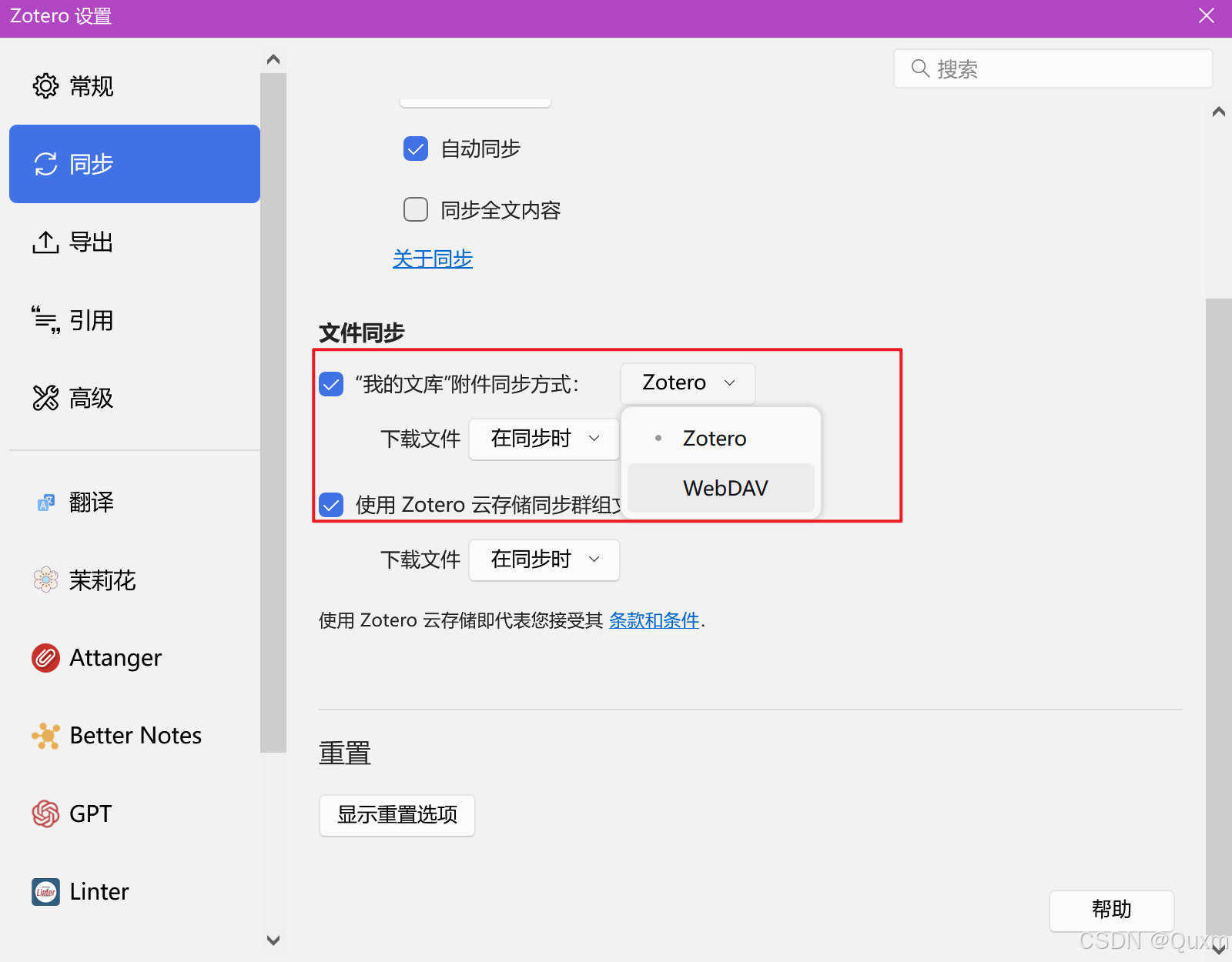
Task: Open the Attanger plugin settings
Action: pyautogui.click(x=135, y=658)
